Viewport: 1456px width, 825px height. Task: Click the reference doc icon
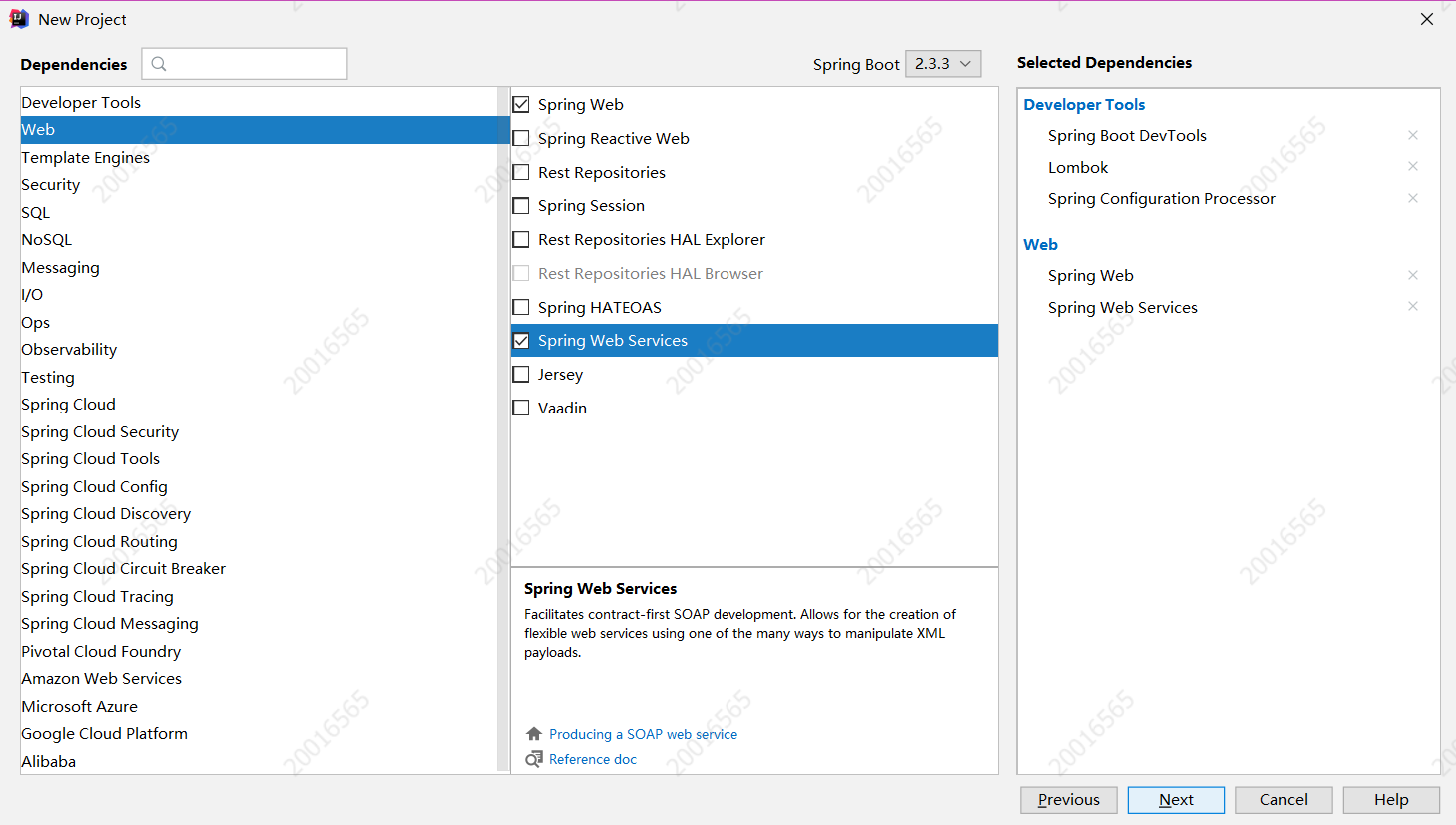click(534, 759)
